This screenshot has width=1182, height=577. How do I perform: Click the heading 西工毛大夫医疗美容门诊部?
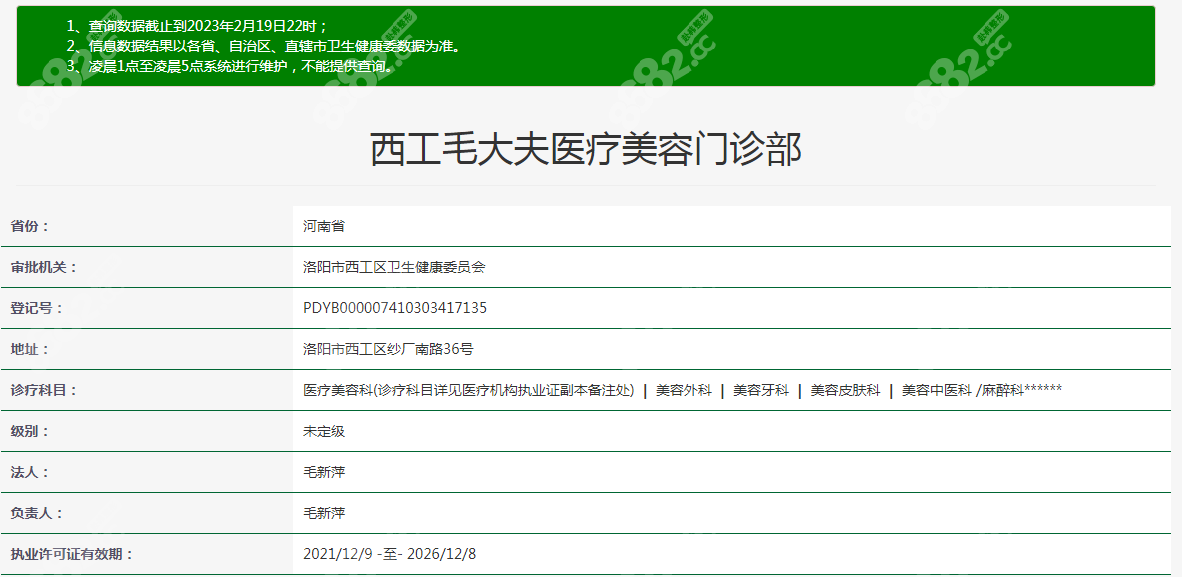pyautogui.click(x=585, y=149)
